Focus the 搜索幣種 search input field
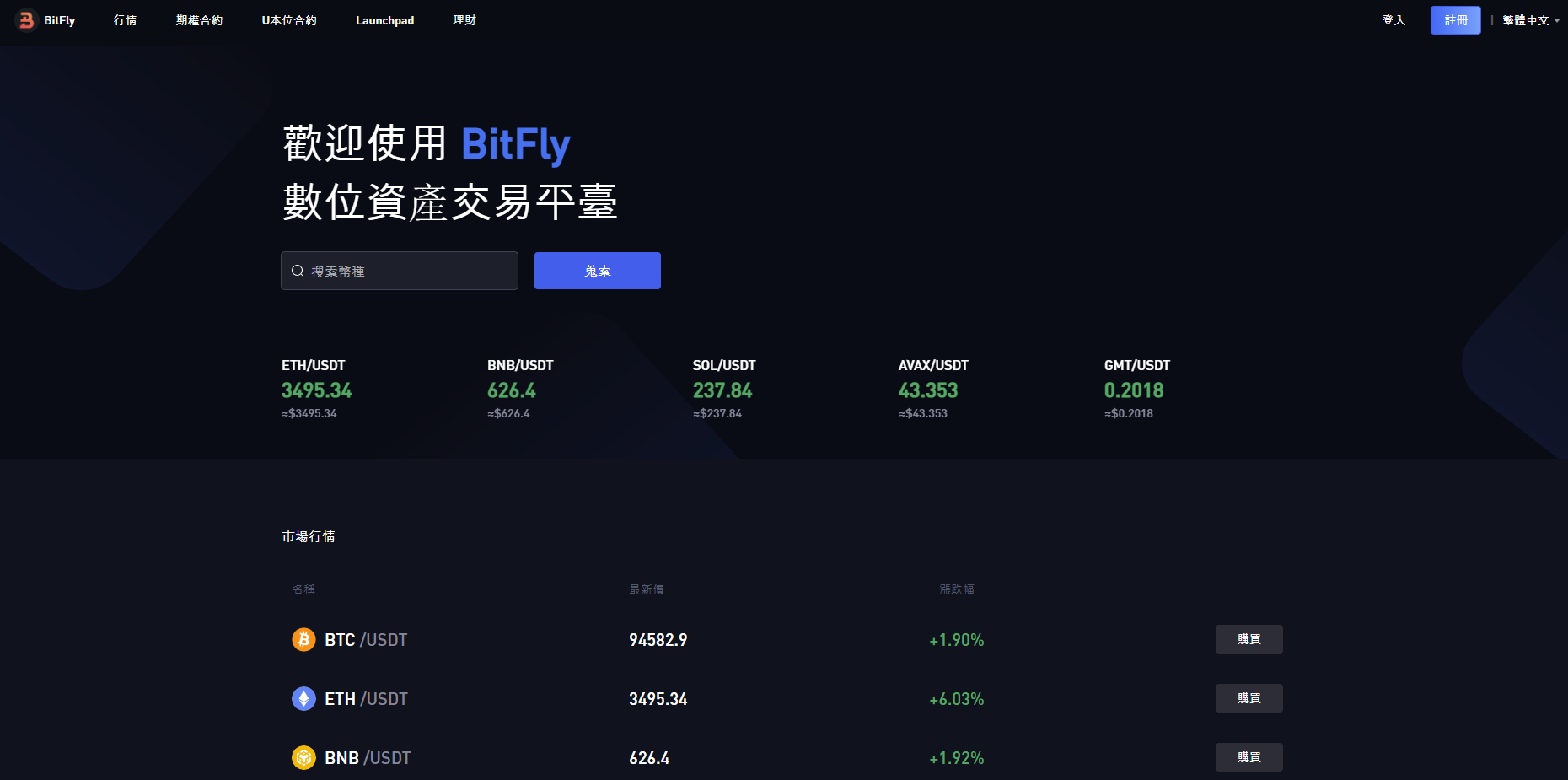The width and height of the screenshot is (1568, 780). click(400, 271)
